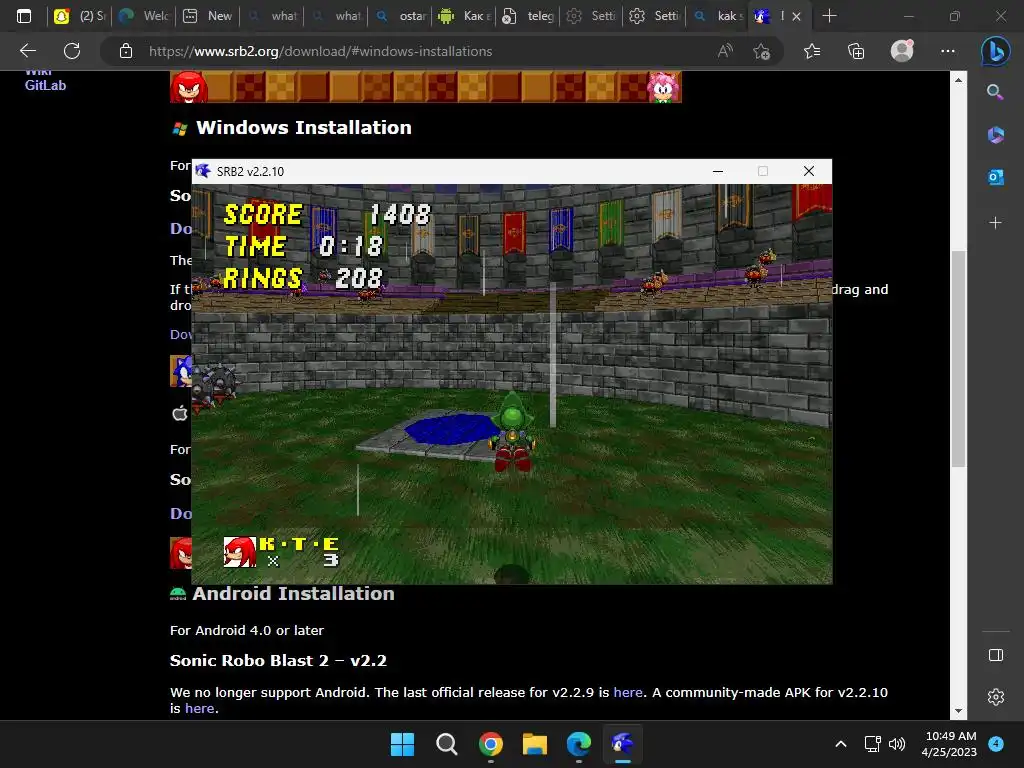Image resolution: width=1024 pixels, height=768 pixels.
Task: Click the Knuckles lives icon in the HUD
Action: click(240, 552)
